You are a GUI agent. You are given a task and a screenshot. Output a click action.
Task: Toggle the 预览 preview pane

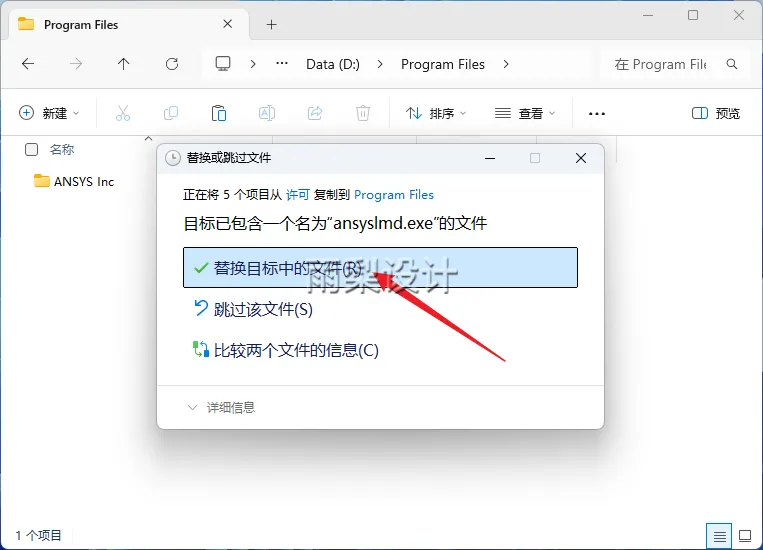coord(715,113)
